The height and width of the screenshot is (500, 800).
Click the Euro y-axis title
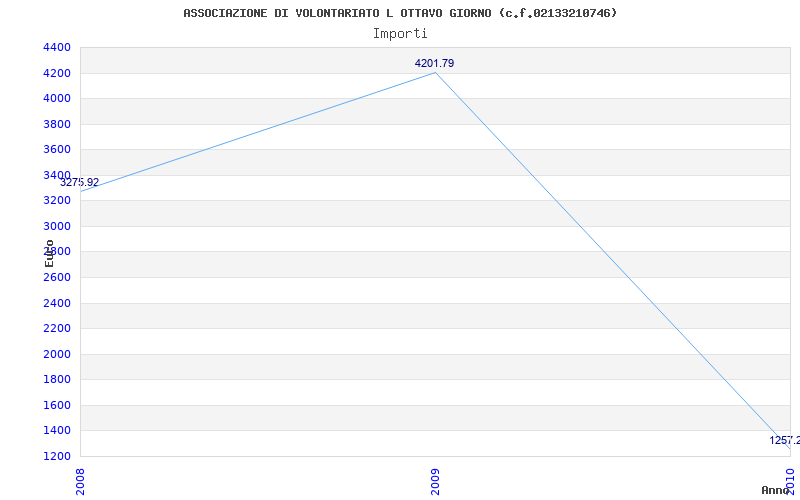(49, 253)
